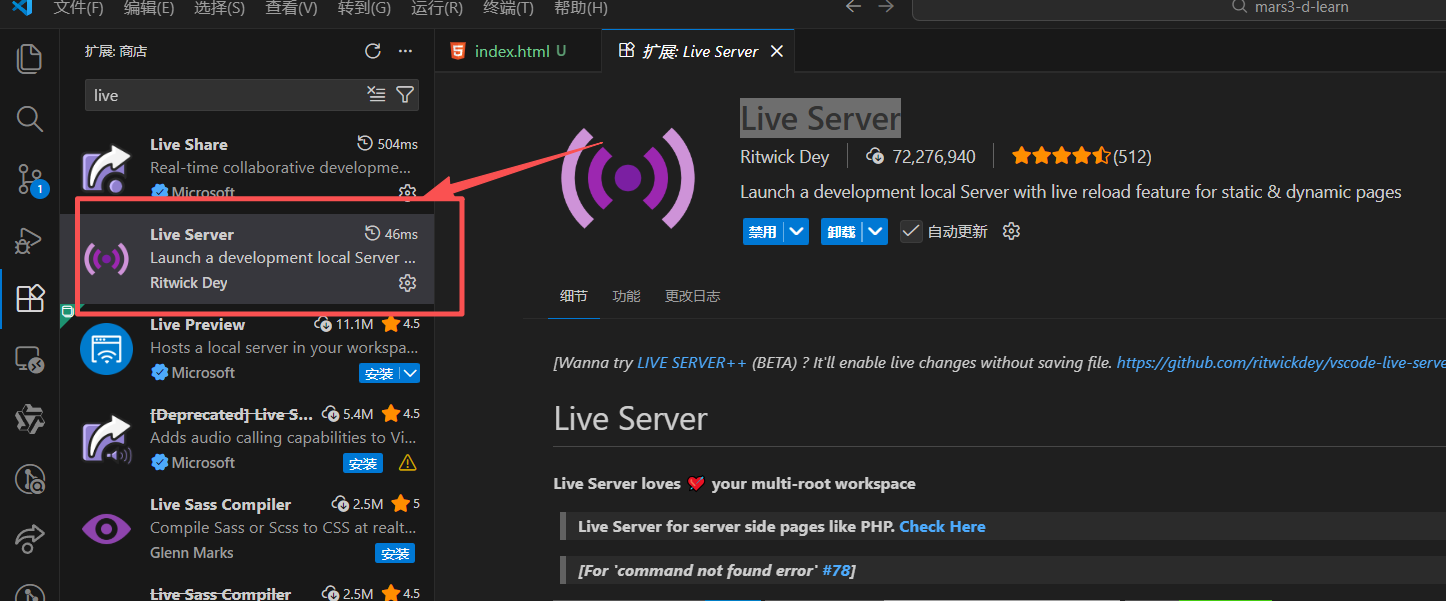Open the Remote Explorer view
Image resolution: width=1446 pixels, height=601 pixels.
(x=30, y=359)
